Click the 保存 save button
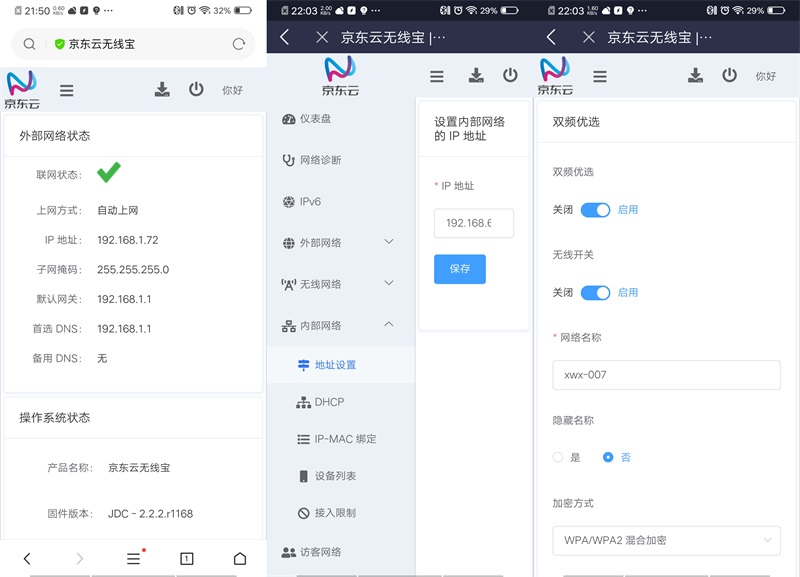This screenshot has height=577, width=800. (459, 269)
